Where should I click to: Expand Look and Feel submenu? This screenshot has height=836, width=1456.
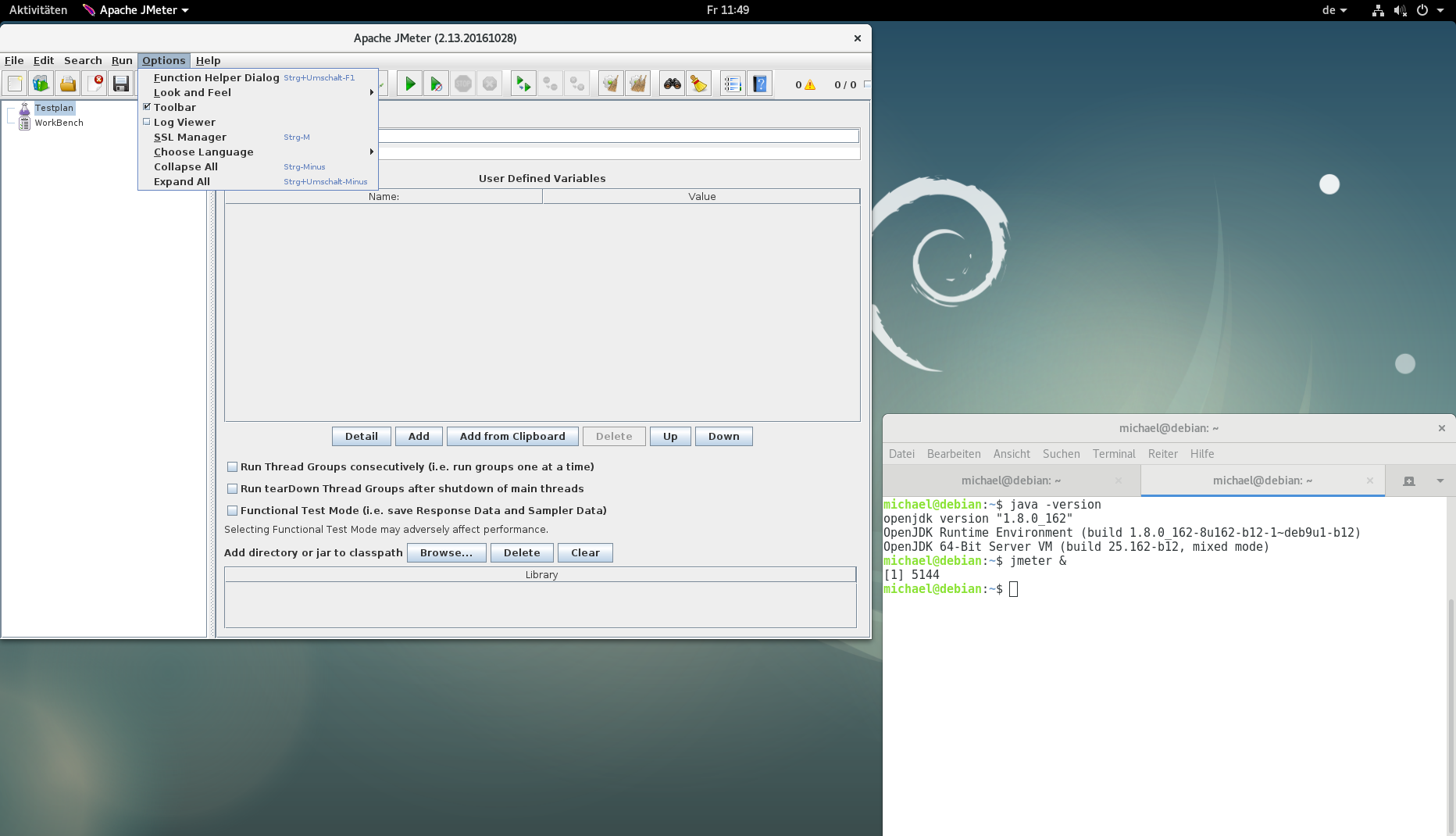(258, 92)
